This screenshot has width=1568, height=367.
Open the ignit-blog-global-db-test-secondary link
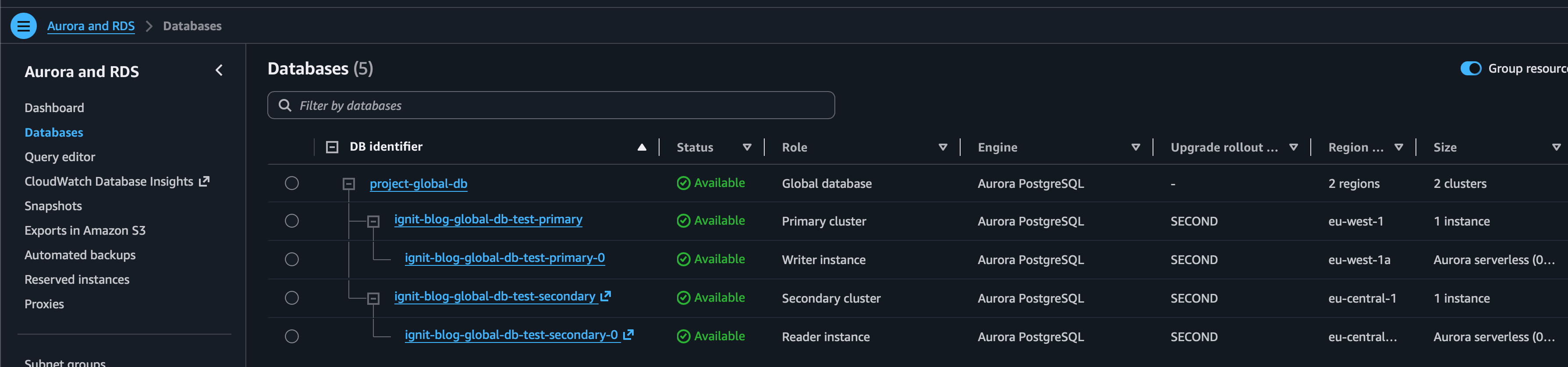pos(495,296)
